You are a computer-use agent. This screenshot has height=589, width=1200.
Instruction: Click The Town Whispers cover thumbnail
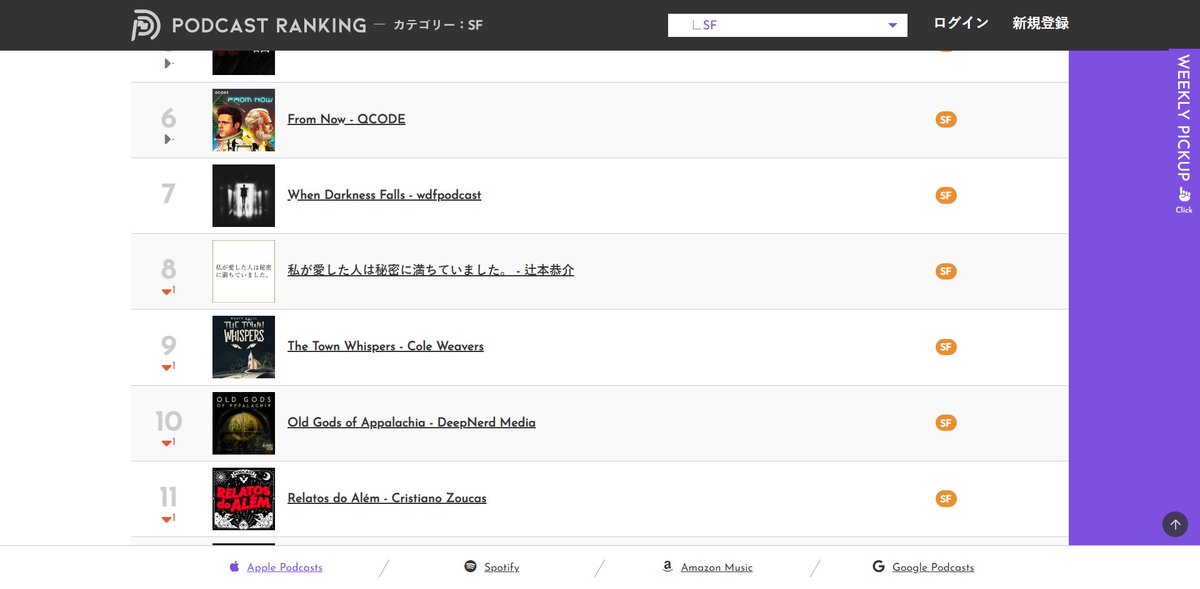[x=243, y=347]
